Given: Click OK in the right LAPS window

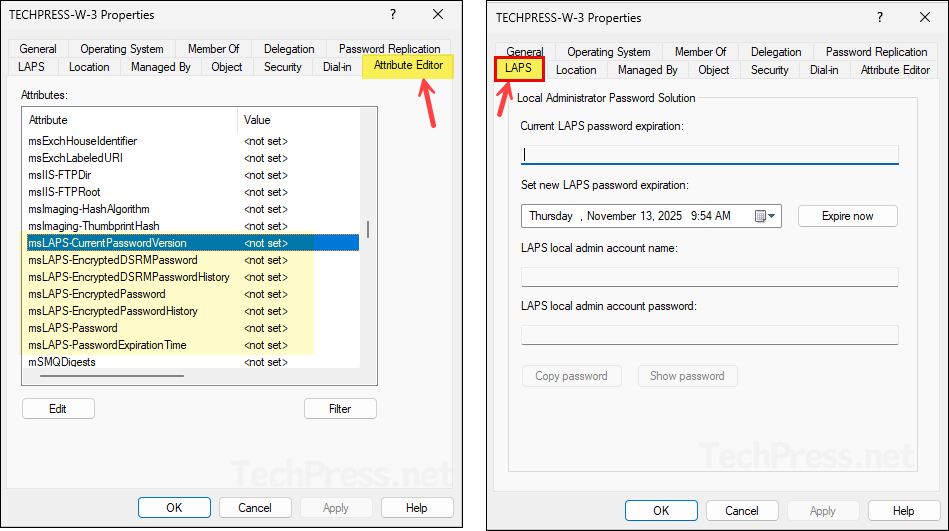Looking at the screenshot, I should pos(661,510).
